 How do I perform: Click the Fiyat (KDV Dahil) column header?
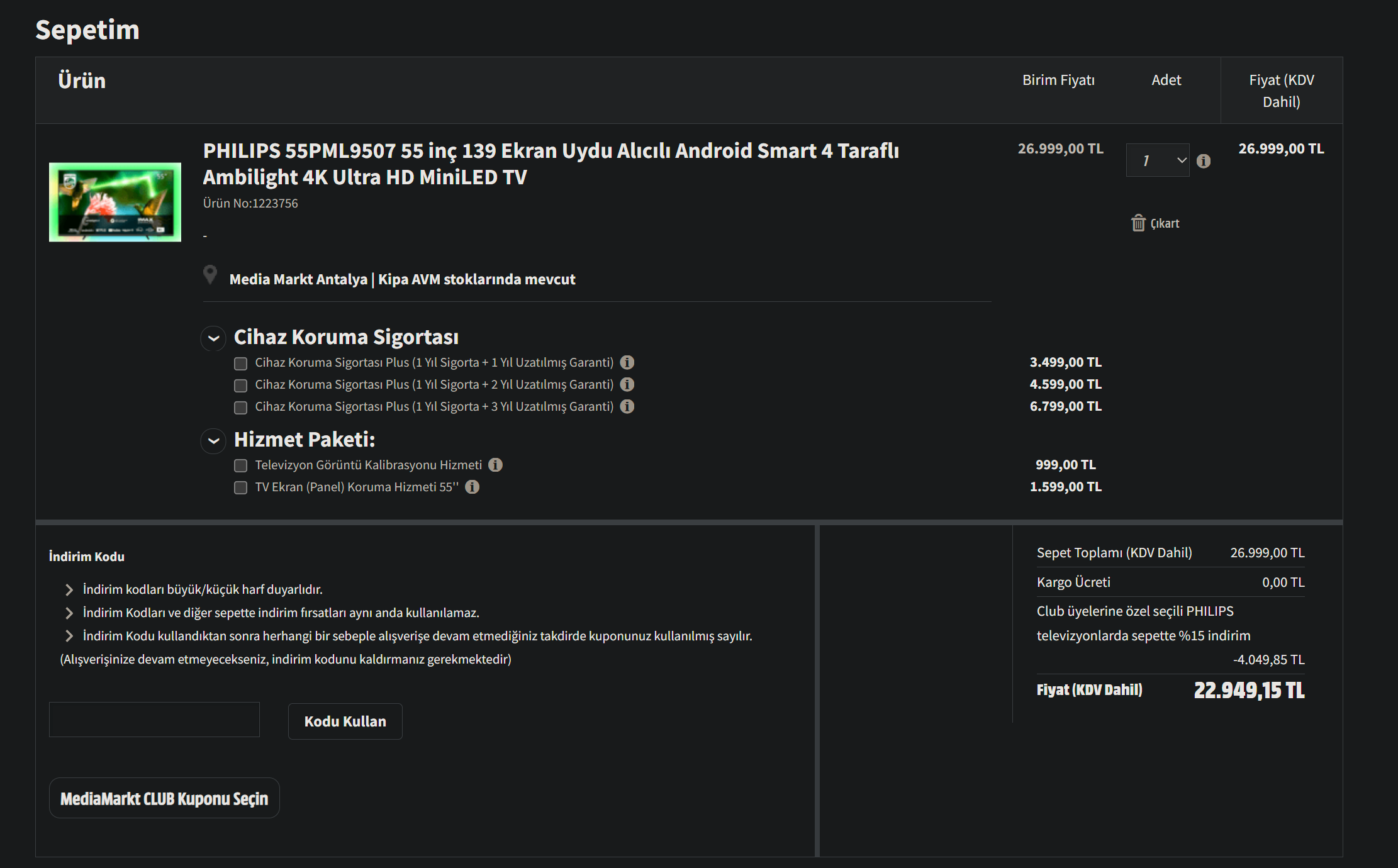1282,91
